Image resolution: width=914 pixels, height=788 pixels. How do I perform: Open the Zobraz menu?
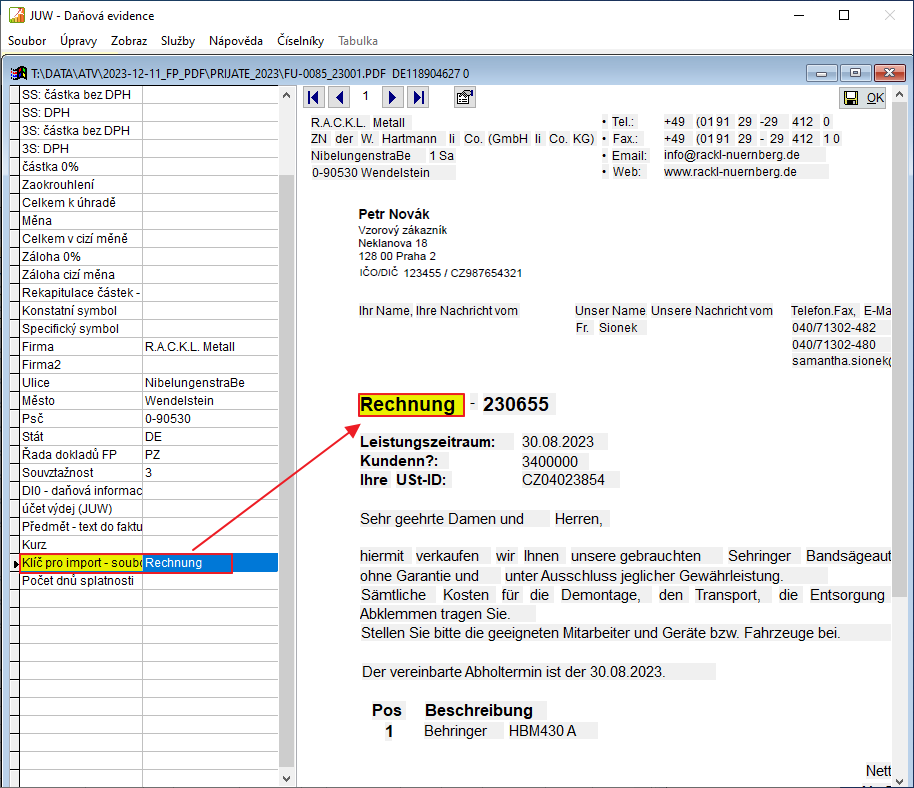tap(129, 41)
